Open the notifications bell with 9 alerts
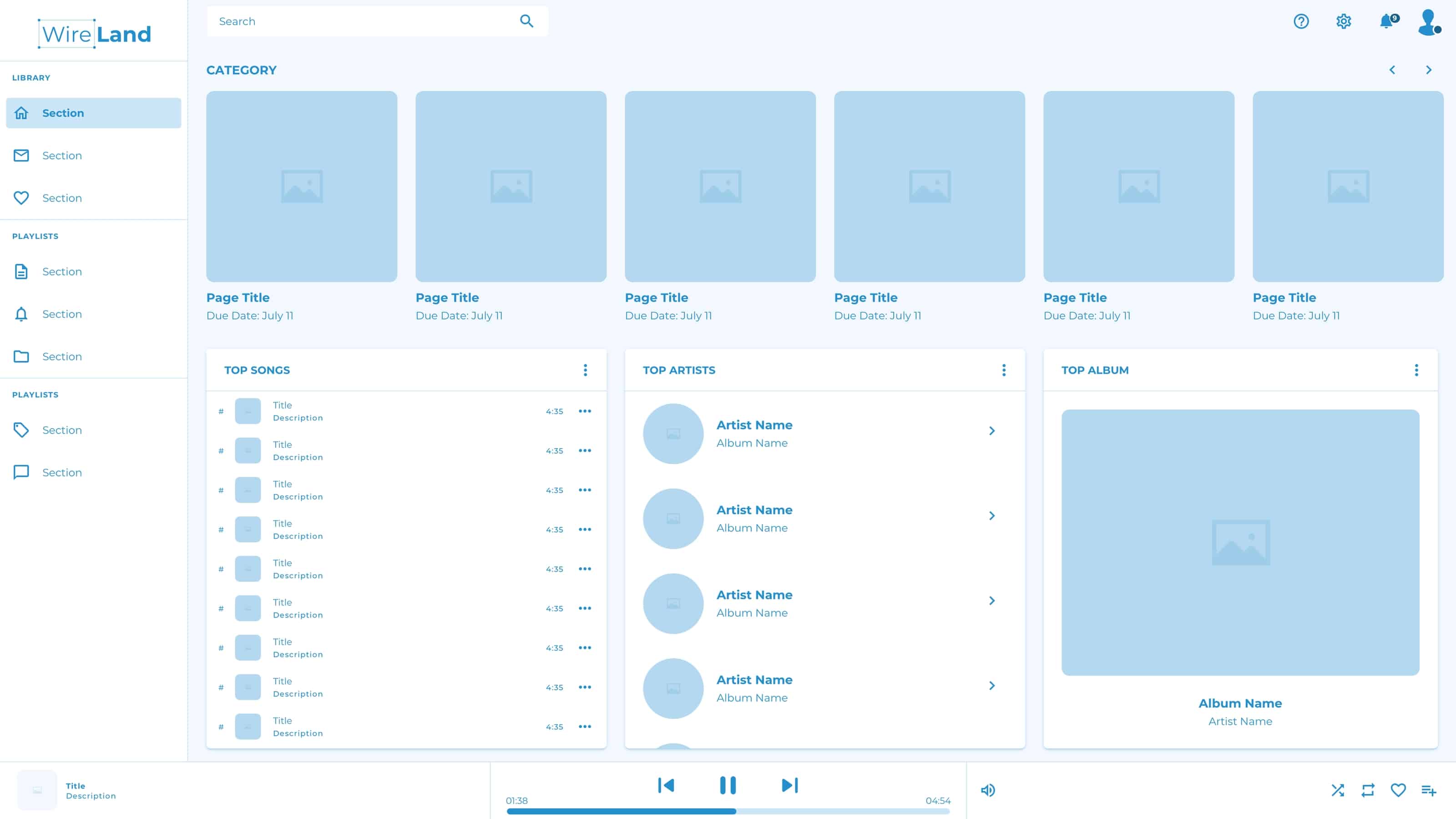This screenshot has height=819, width=1456. [x=1386, y=21]
